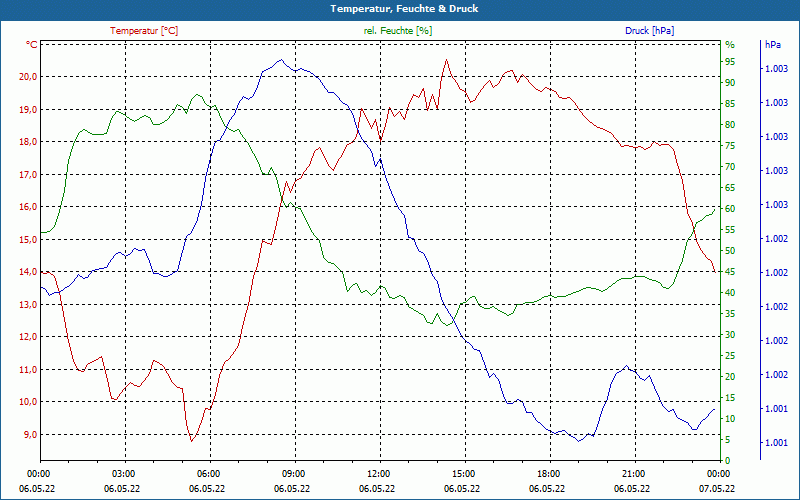Click the '75' value on humidity axis
Viewport: 800px width, 500px height.
(x=730, y=146)
